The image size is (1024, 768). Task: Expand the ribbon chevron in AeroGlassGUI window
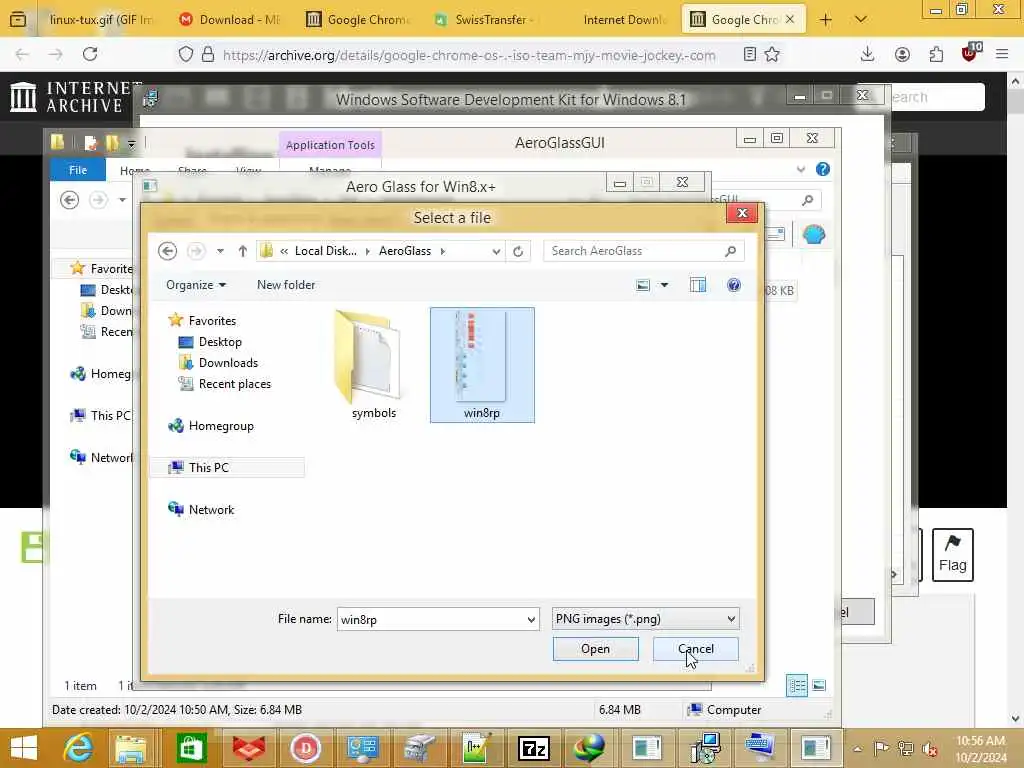[801, 170]
